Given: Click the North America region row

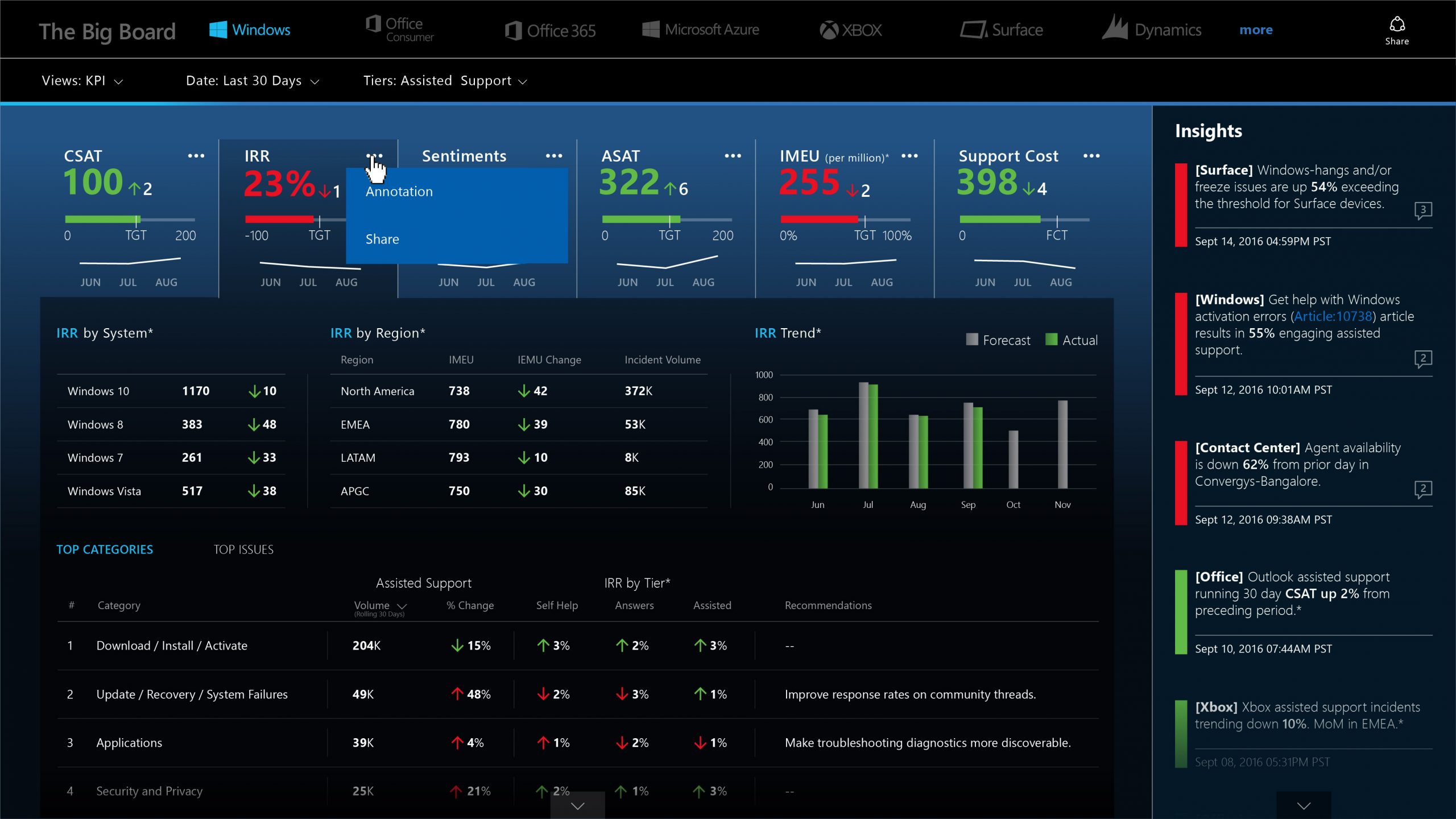Looking at the screenshot, I should click(x=519, y=391).
